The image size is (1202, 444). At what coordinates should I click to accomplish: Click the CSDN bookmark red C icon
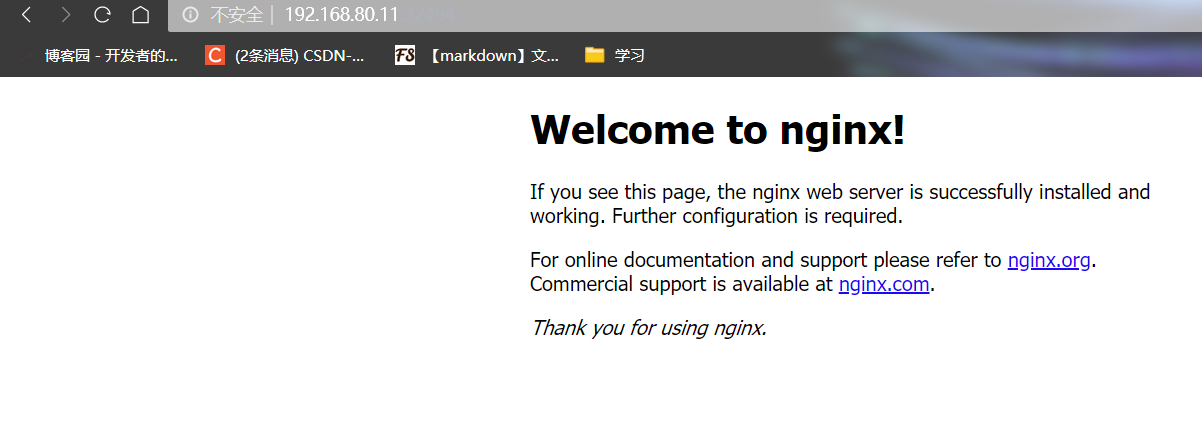point(215,55)
